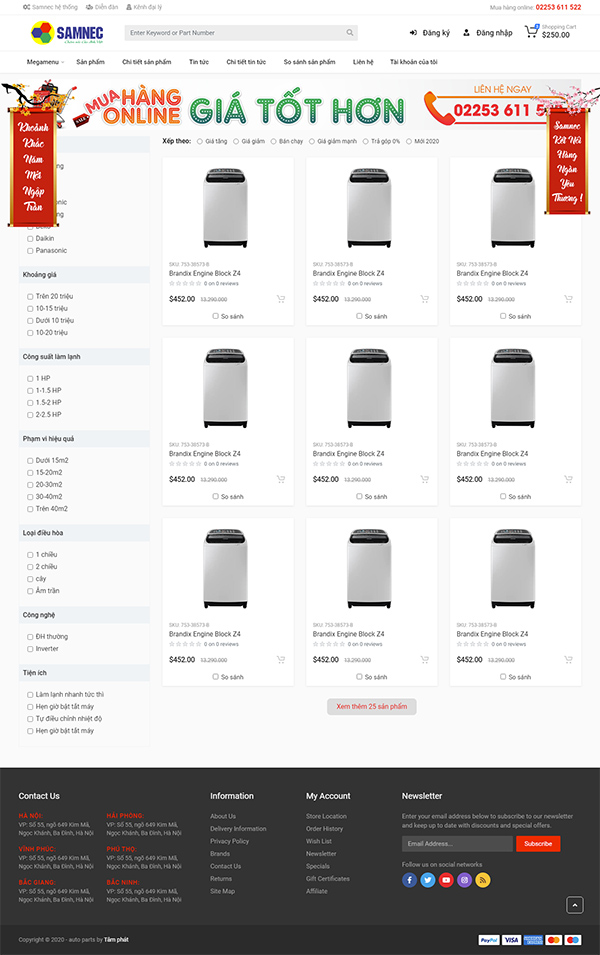
Task: Expand the Megamenu dropdown
Action: (x=45, y=62)
